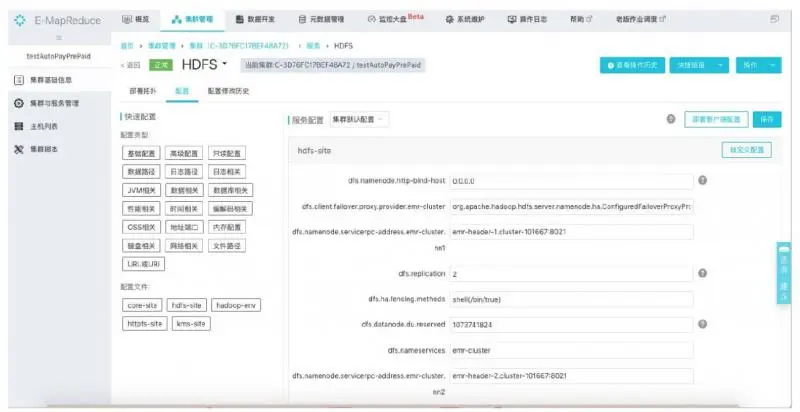The width and height of the screenshot is (800, 412).
Task: Toggle the 基础配置 filter tag
Action: pyautogui.click(x=141, y=153)
